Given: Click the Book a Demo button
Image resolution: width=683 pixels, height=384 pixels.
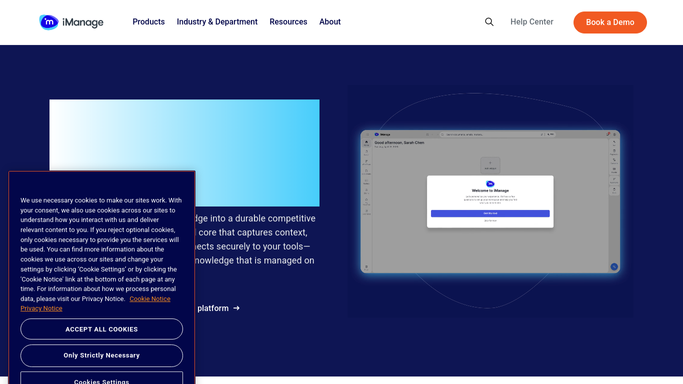Looking at the screenshot, I should 610,22.
